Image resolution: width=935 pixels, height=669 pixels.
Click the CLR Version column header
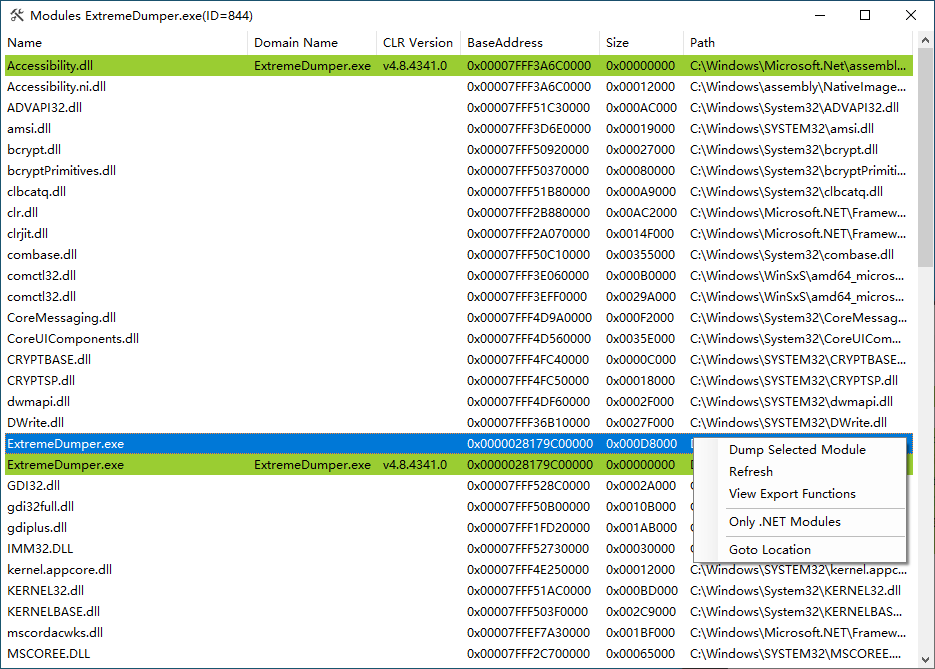pyautogui.click(x=418, y=42)
